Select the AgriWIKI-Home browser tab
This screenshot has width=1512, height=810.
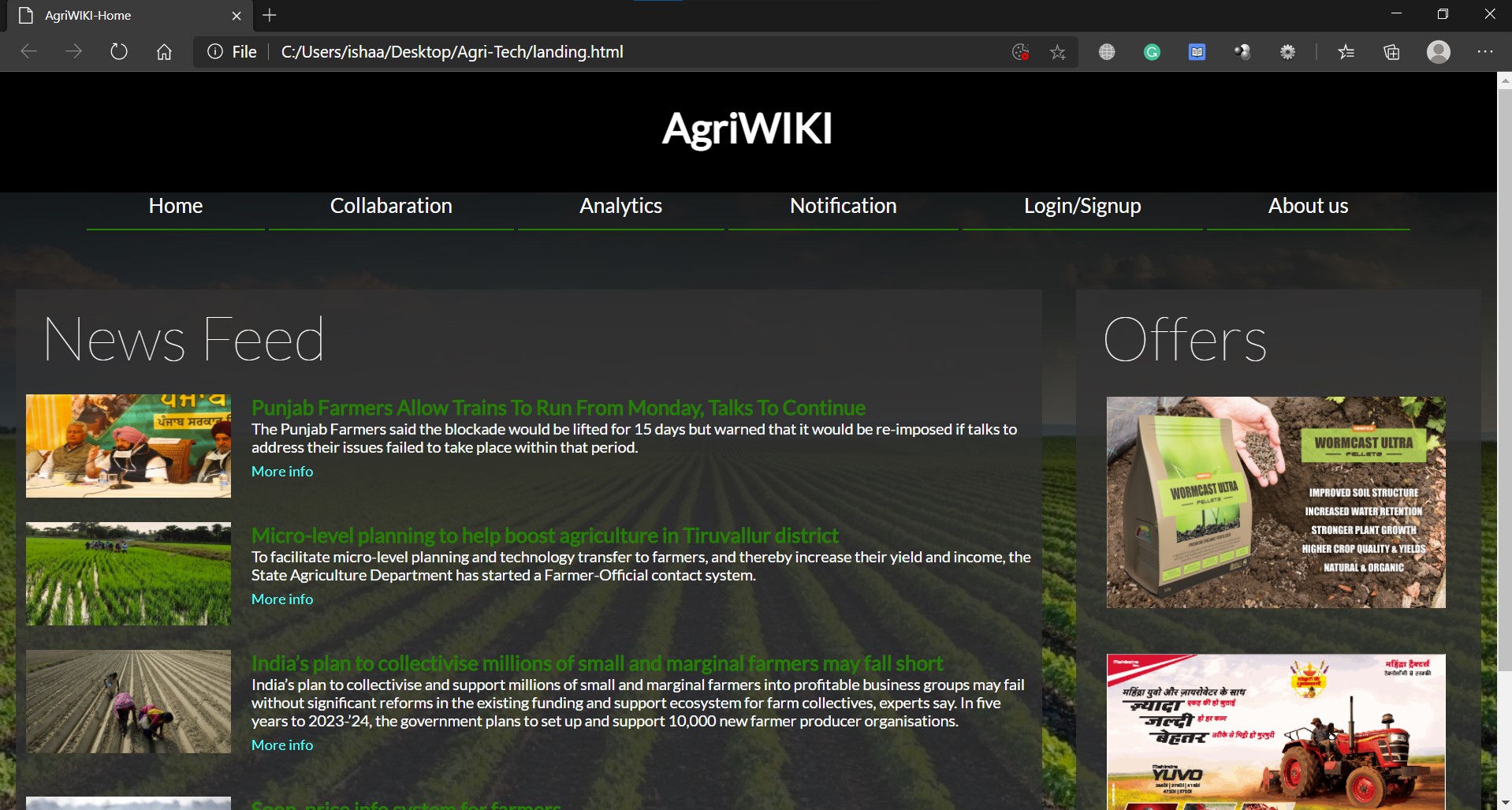point(130,16)
